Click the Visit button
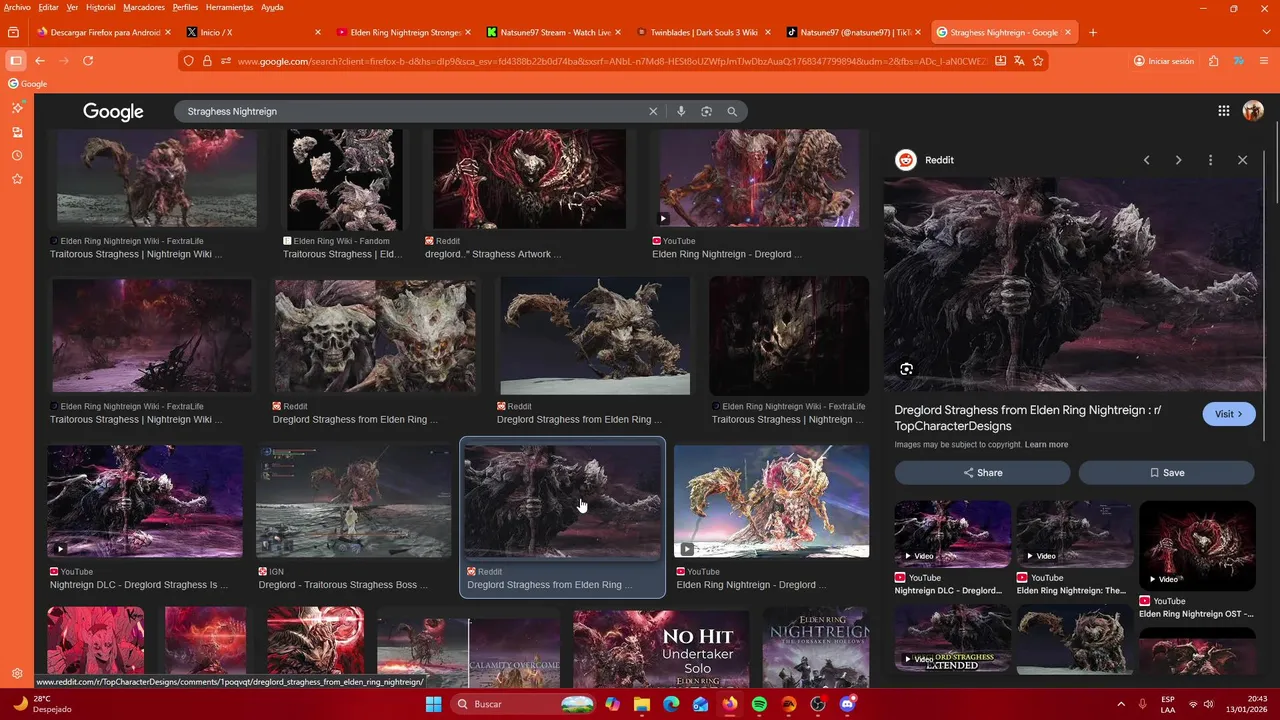Screen dimensions: 1280x720 pyautogui.click(x=1228, y=414)
